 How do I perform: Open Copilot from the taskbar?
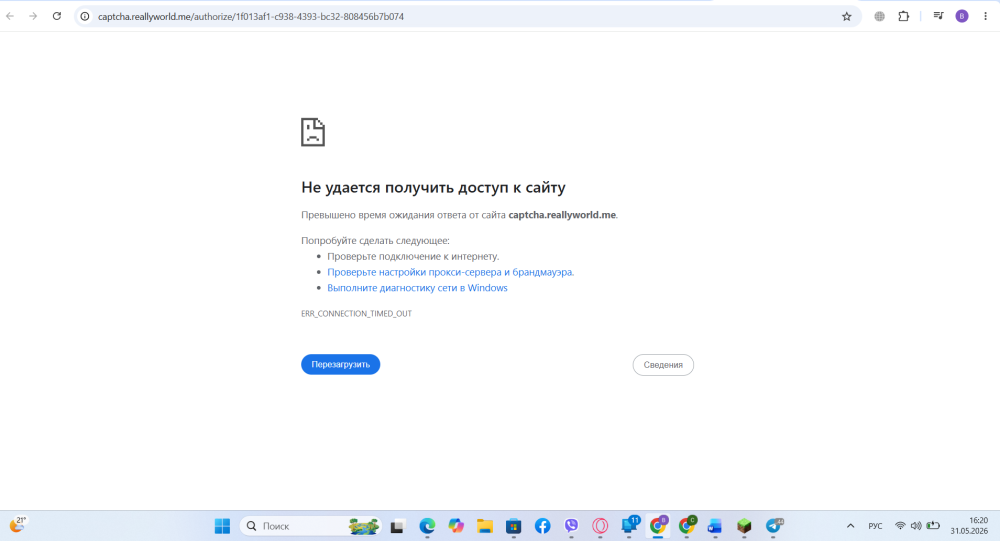click(456, 526)
